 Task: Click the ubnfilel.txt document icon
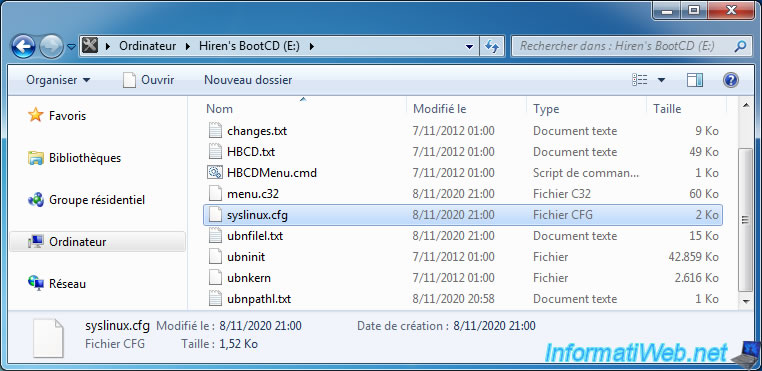coord(215,236)
